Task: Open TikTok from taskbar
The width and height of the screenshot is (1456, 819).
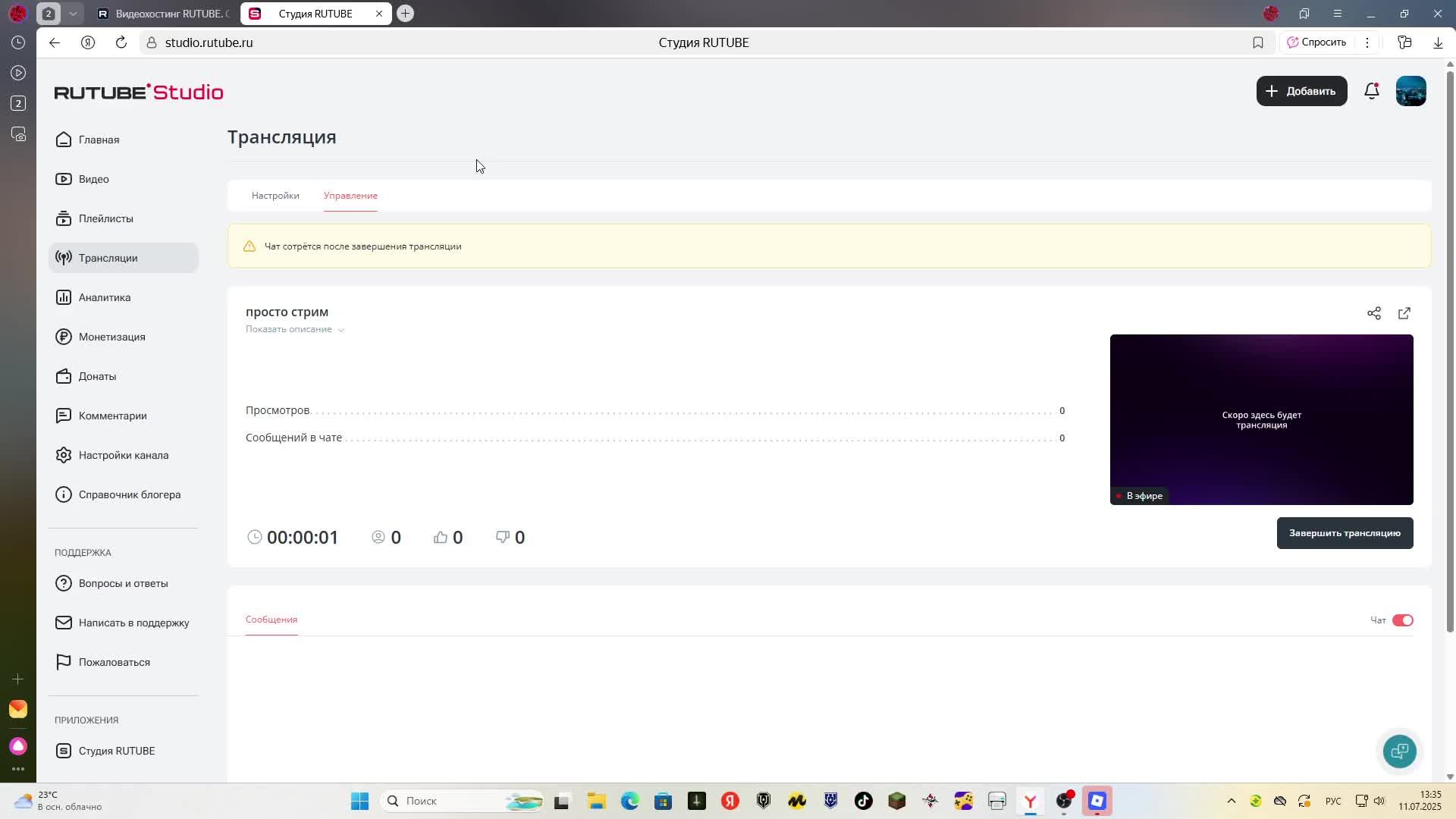Action: [863, 801]
